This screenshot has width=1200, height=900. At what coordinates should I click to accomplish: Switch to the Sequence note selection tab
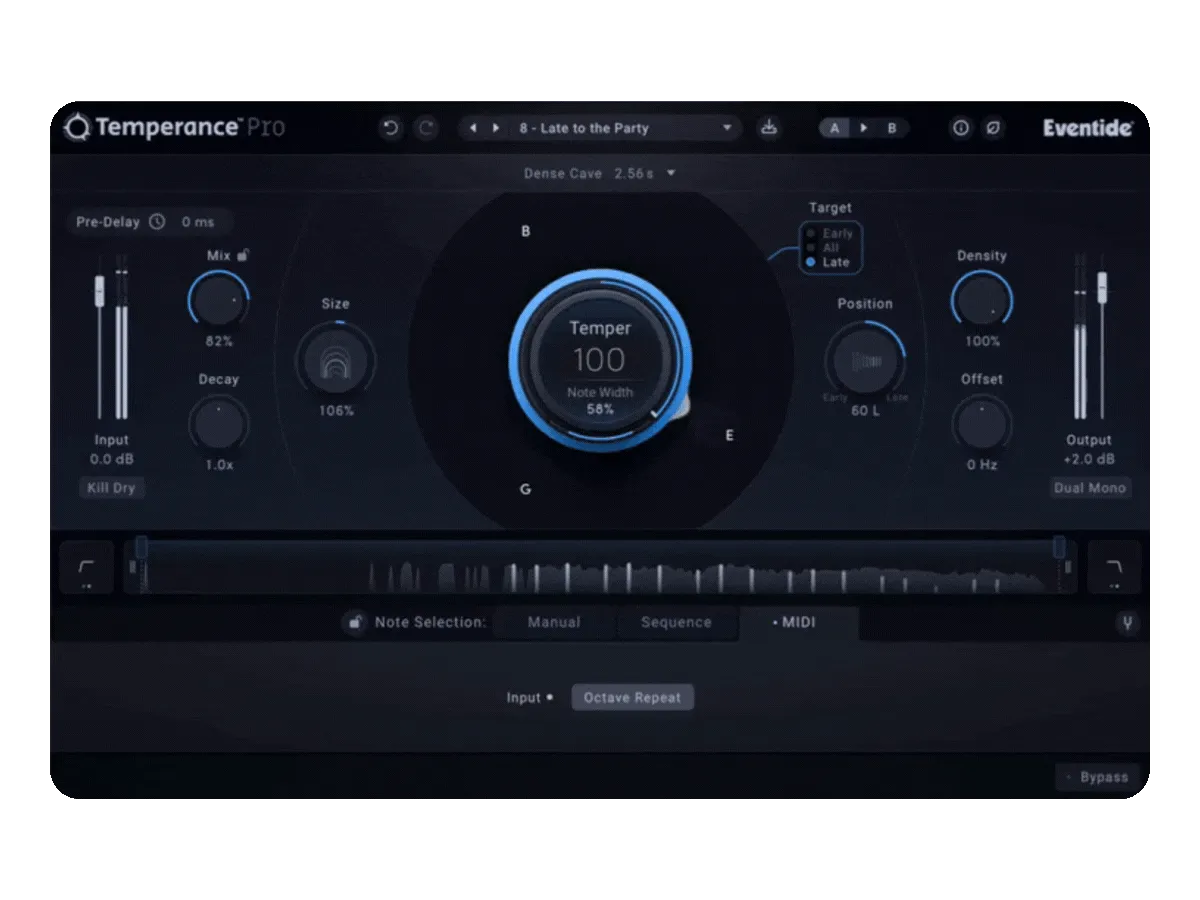(x=676, y=623)
